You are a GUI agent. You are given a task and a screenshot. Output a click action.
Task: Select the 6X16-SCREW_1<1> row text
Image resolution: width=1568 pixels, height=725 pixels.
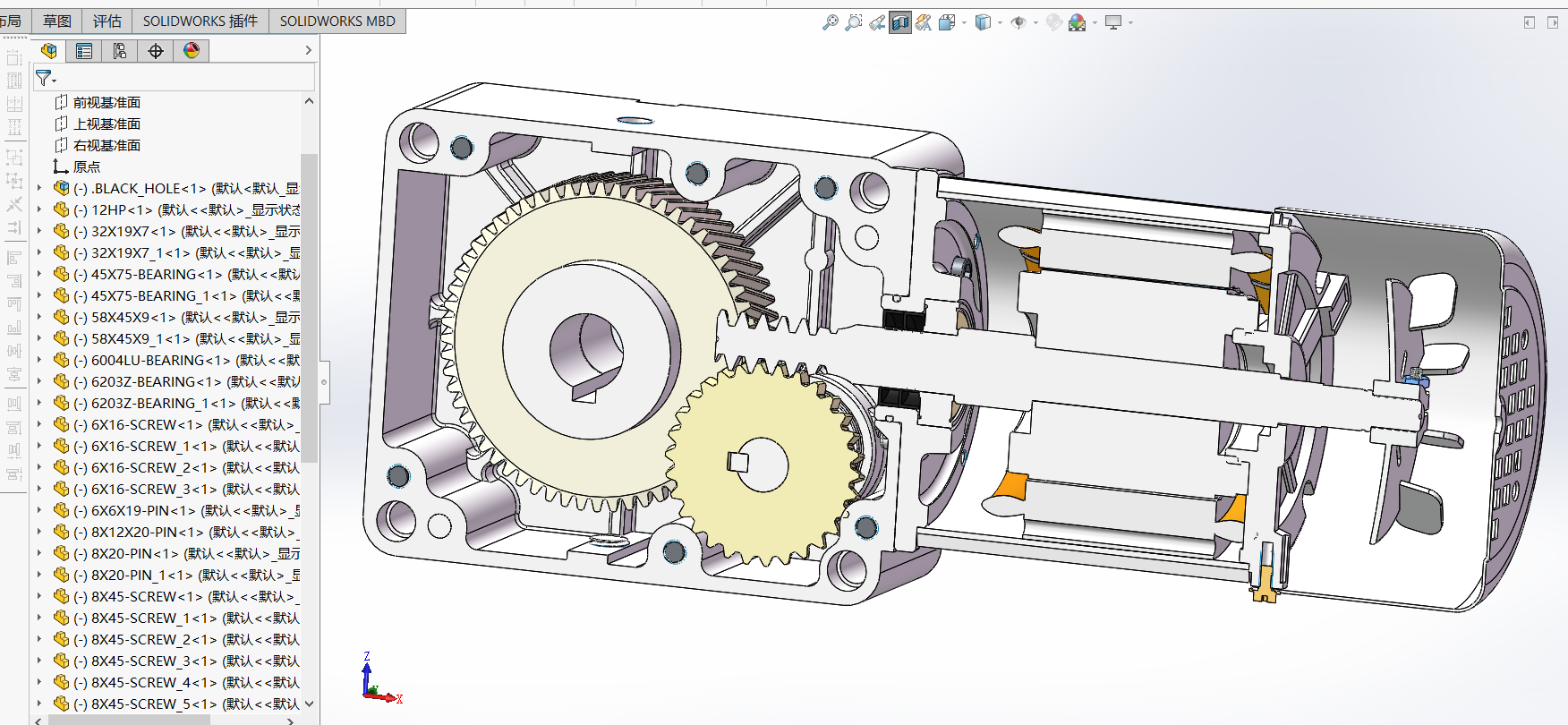click(x=186, y=447)
